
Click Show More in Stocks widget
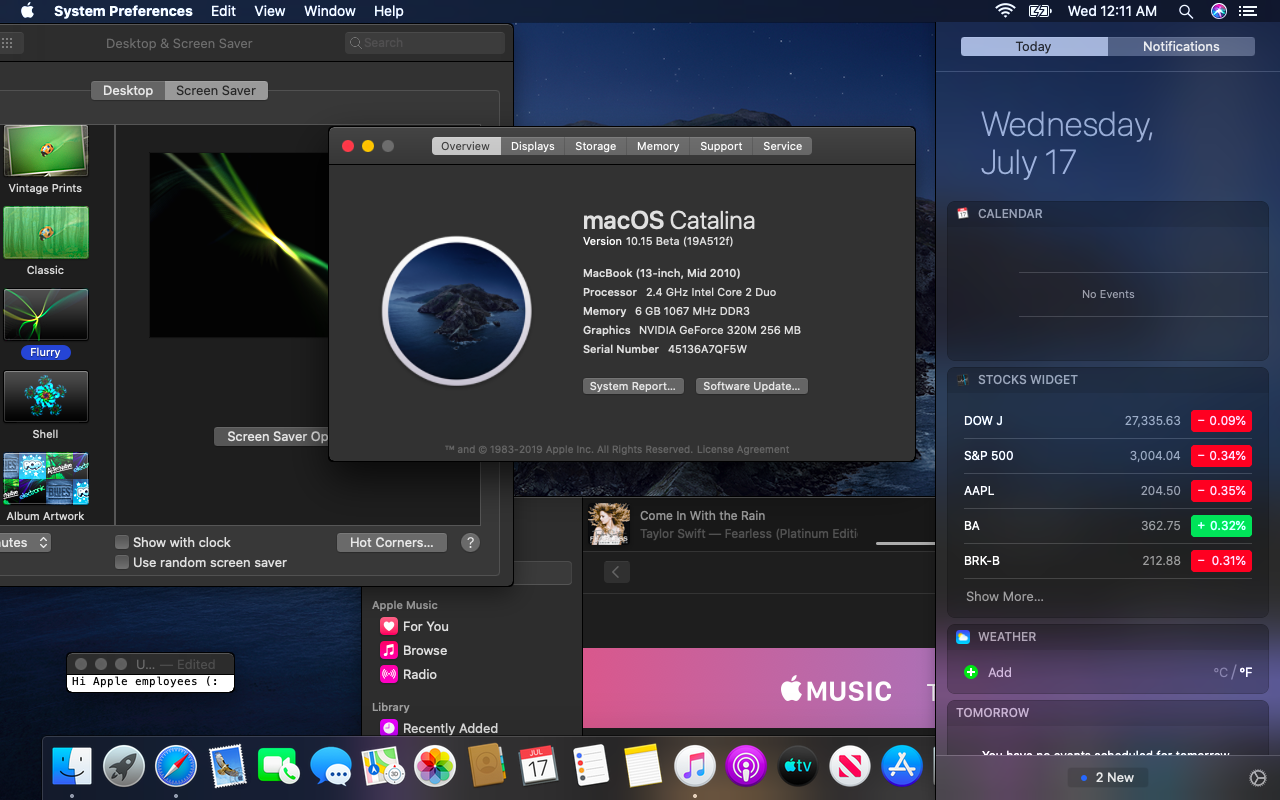pos(1004,596)
